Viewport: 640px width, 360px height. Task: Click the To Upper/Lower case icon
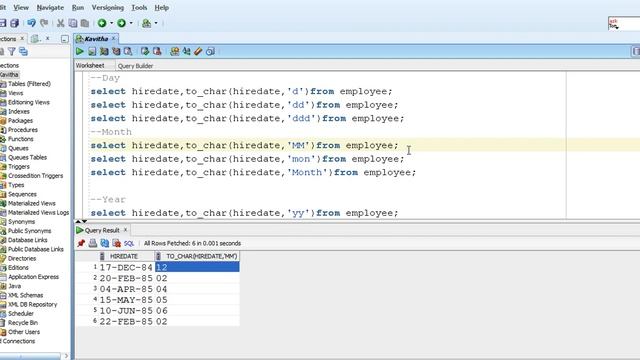click(187, 51)
